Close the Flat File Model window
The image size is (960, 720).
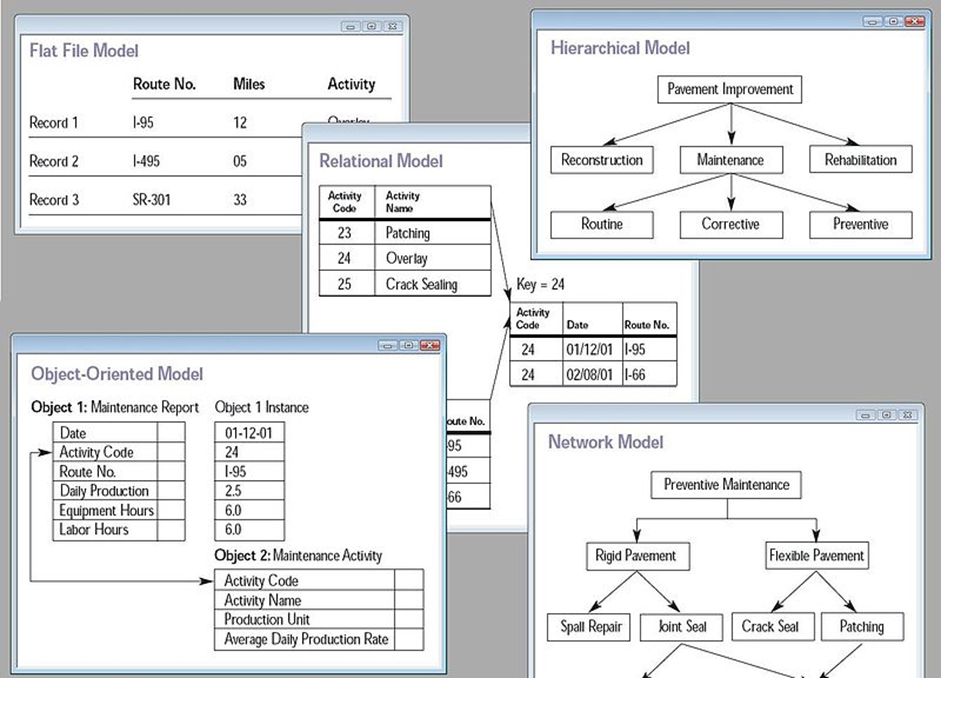(x=392, y=26)
